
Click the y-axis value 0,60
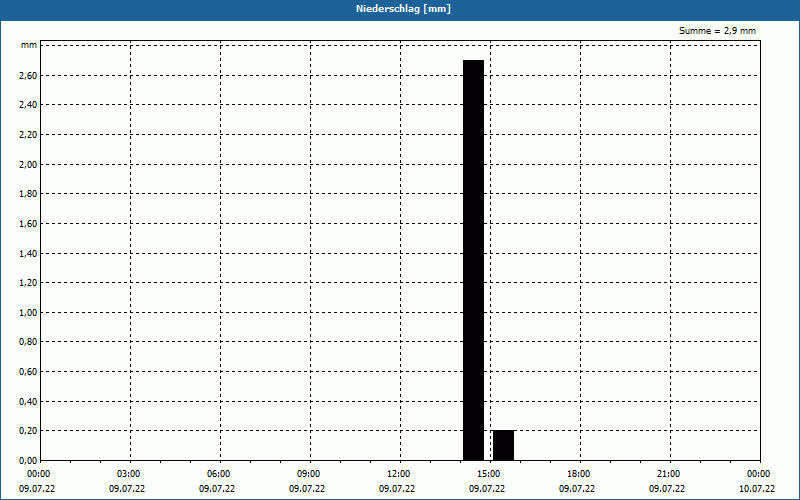28,371
